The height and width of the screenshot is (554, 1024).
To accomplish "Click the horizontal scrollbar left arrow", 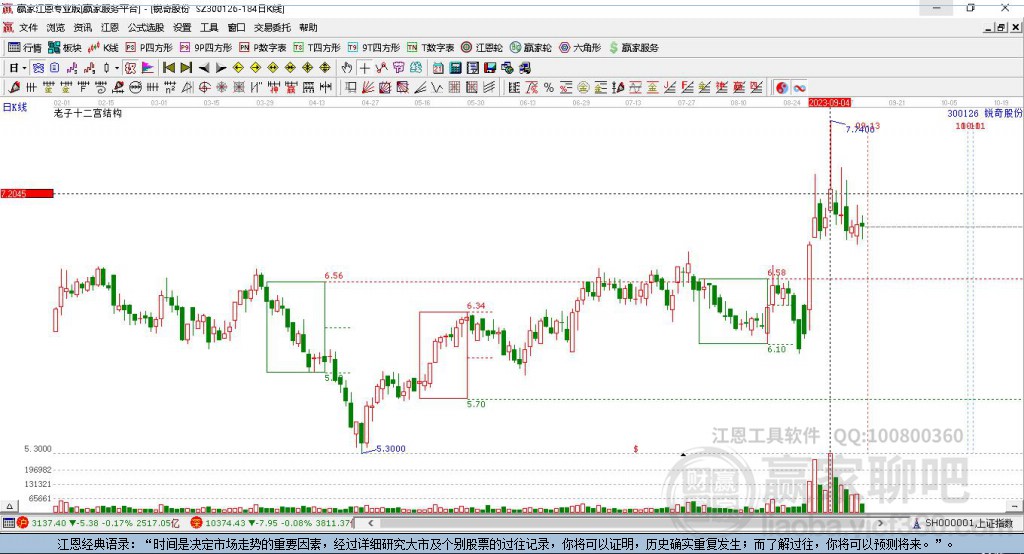I will coord(370,523).
